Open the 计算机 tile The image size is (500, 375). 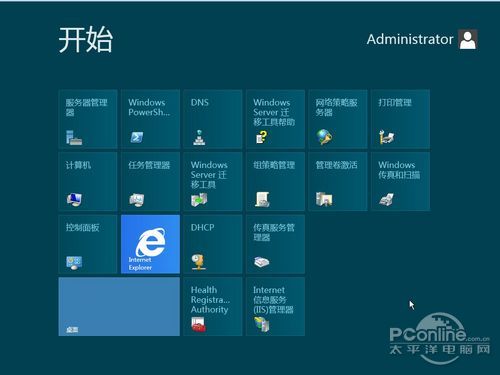pyautogui.click(x=88, y=181)
